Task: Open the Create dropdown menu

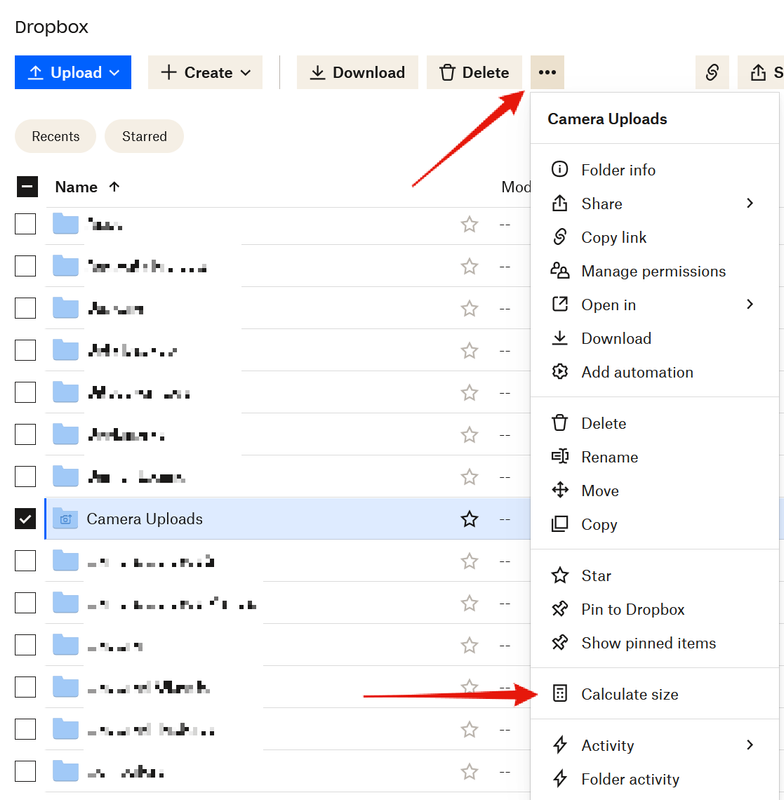Action: click(205, 72)
